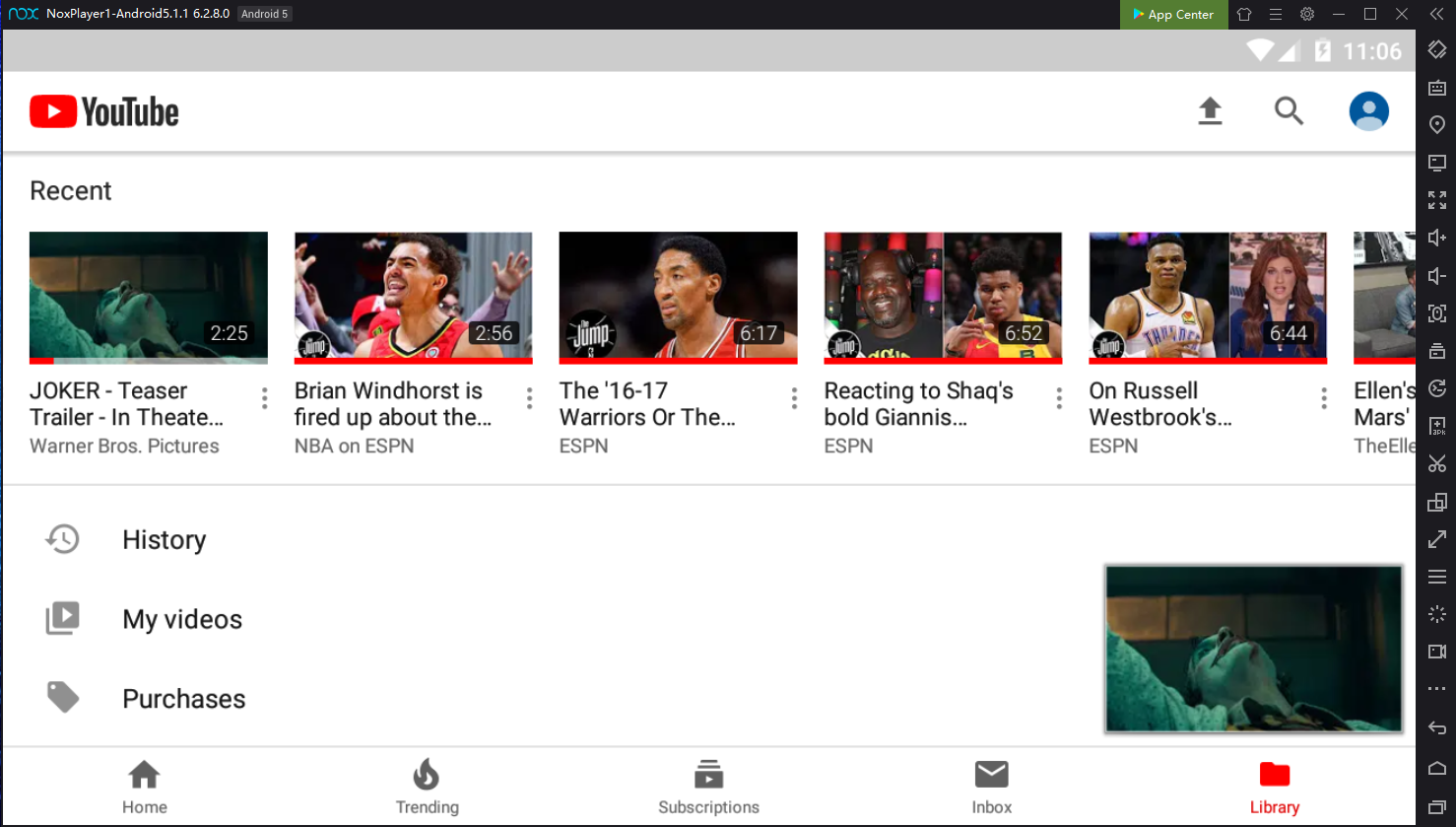Click Android battery status icon
The width and height of the screenshot is (1456, 827).
[1323, 50]
